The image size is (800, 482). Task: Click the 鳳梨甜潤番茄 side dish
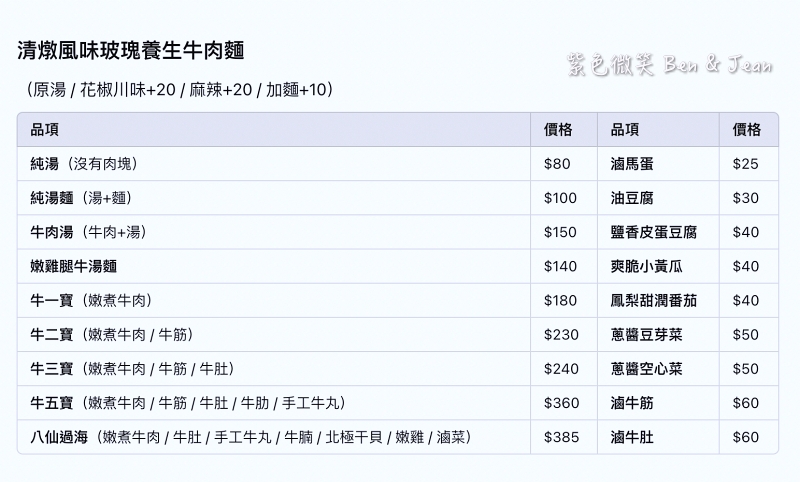point(654,300)
